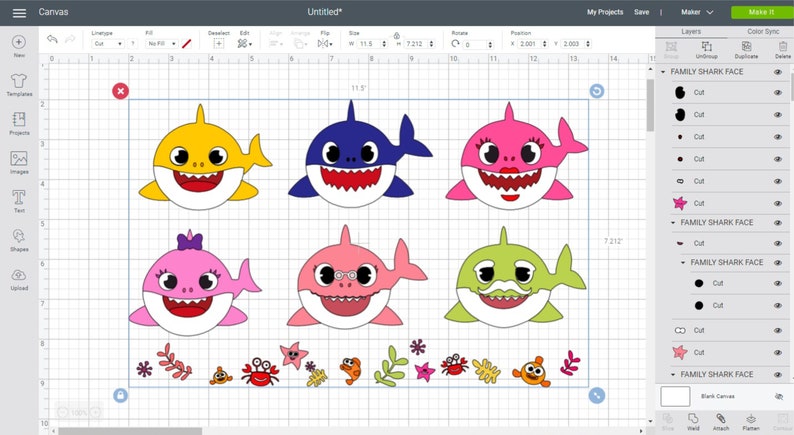Open the Templates panel
794x435 pixels.
[x=19, y=85]
